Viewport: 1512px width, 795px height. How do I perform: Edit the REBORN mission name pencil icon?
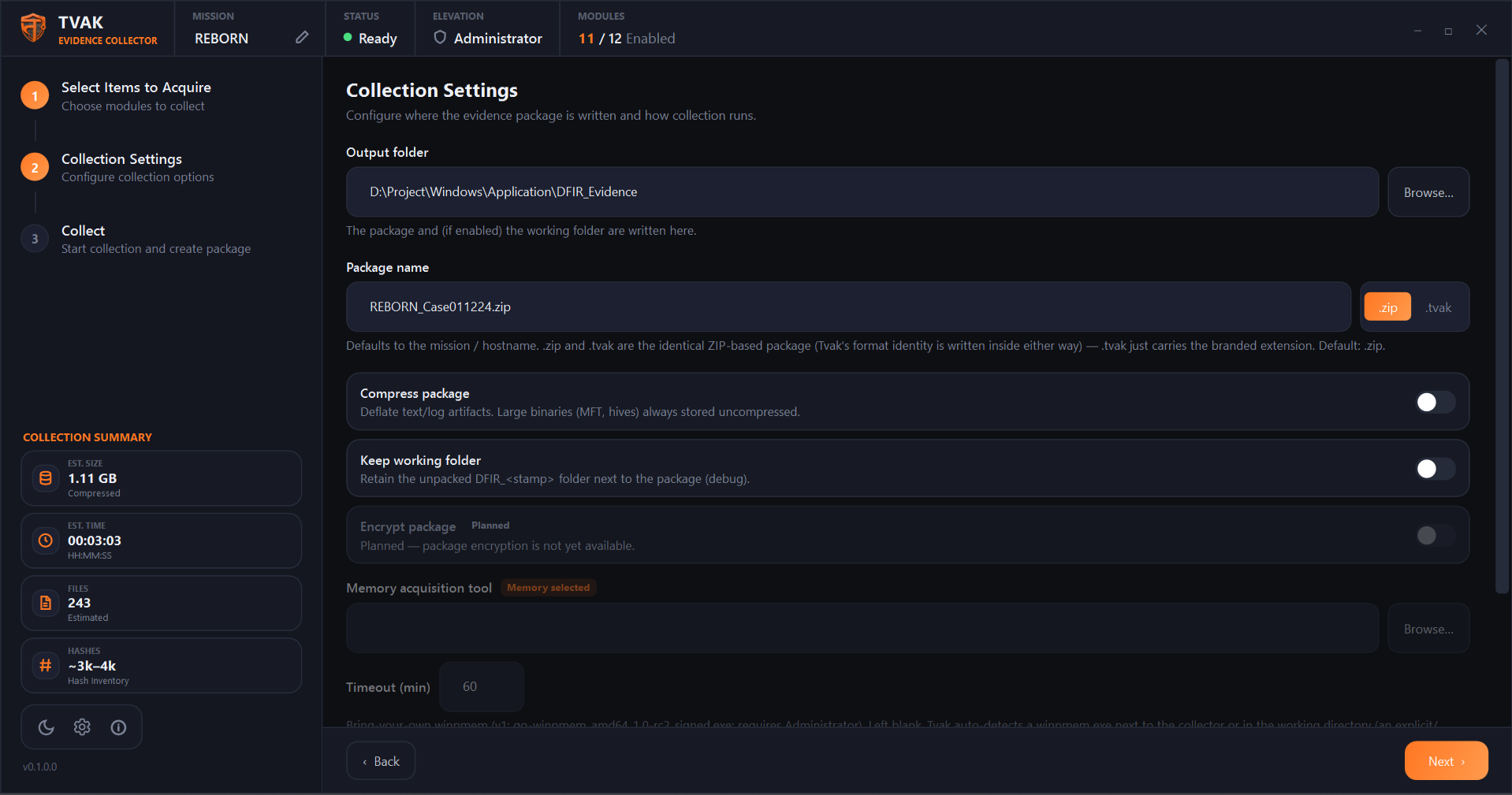click(302, 37)
